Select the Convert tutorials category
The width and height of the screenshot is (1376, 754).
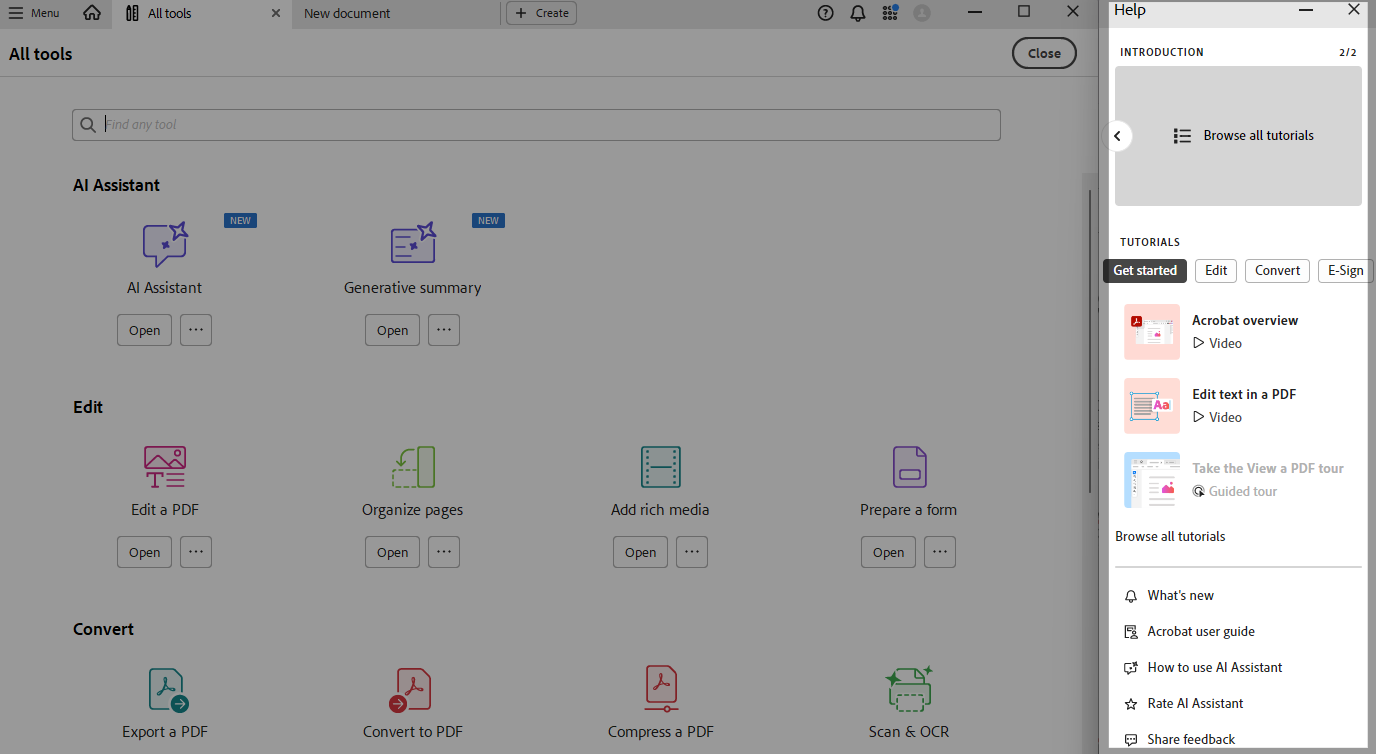coord(1277,270)
